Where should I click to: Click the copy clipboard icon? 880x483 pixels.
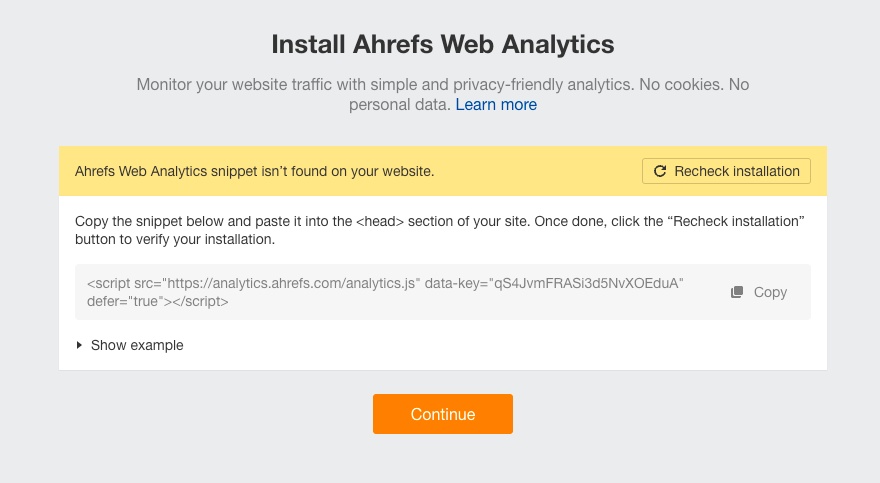point(737,292)
